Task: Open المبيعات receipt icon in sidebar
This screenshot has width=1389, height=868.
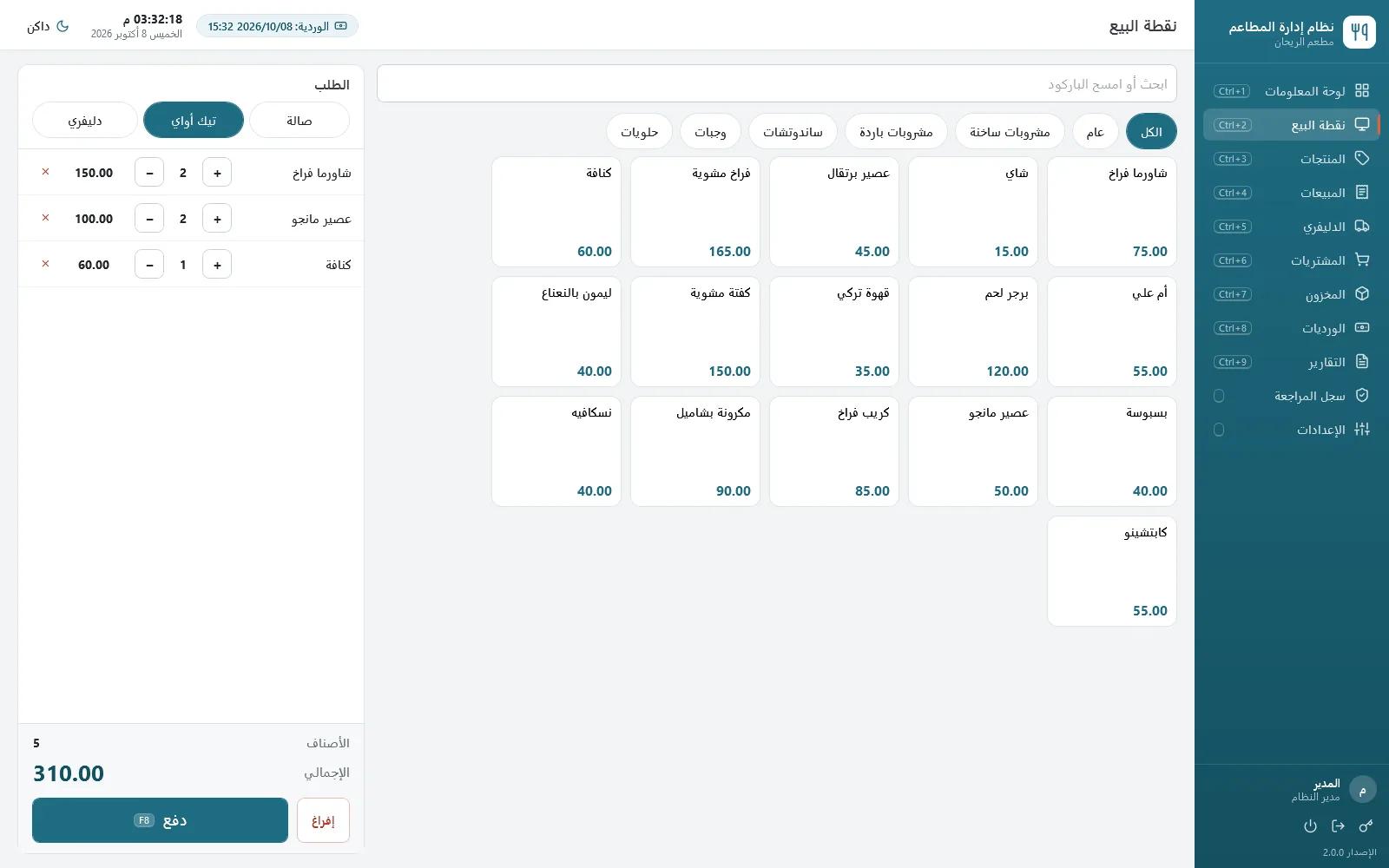Action: point(1362,193)
